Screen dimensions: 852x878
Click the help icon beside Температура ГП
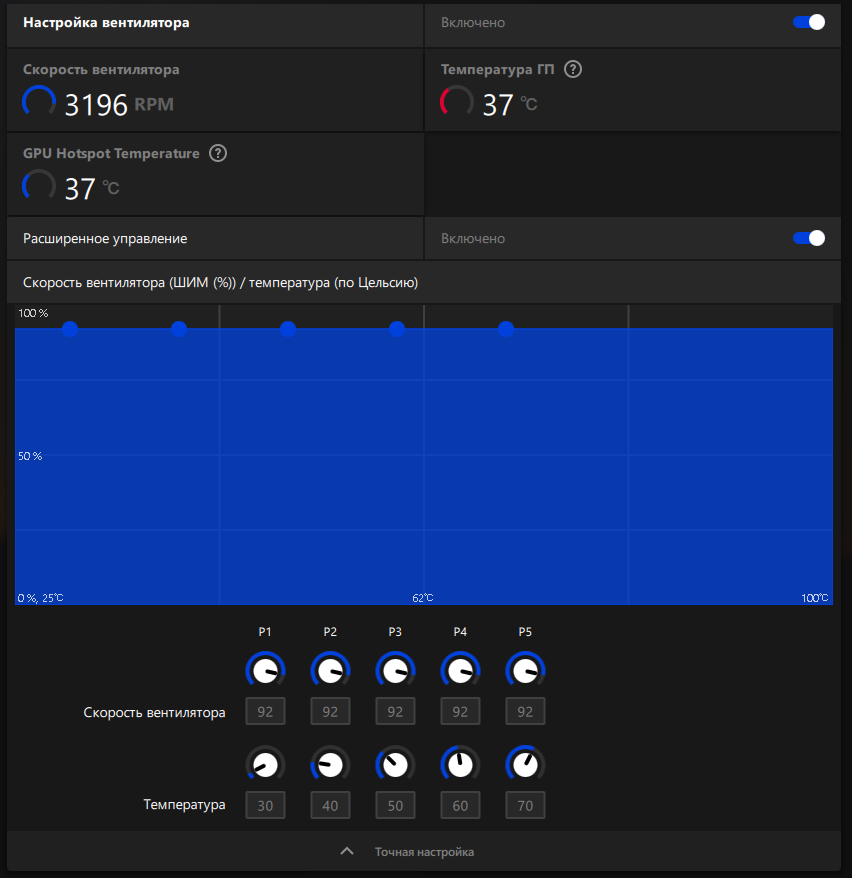(573, 69)
